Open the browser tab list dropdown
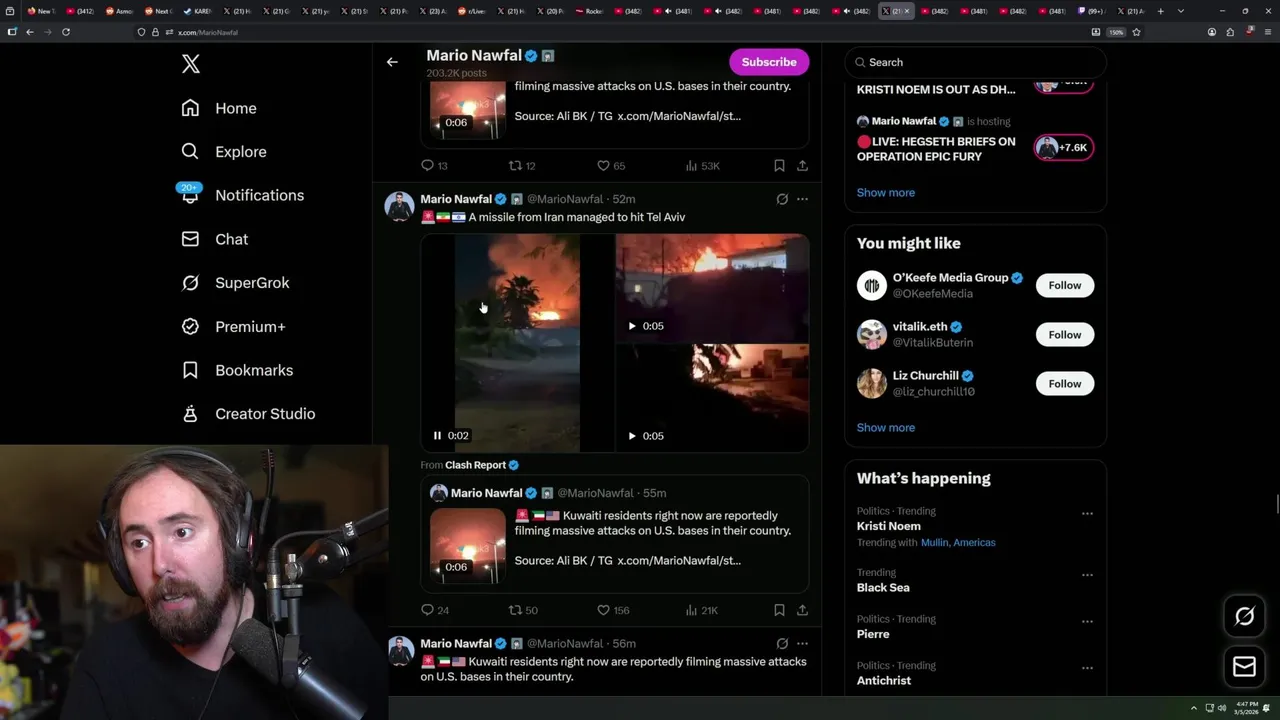Image resolution: width=1280 pixels, height=720 pixels. [1181, 11]
